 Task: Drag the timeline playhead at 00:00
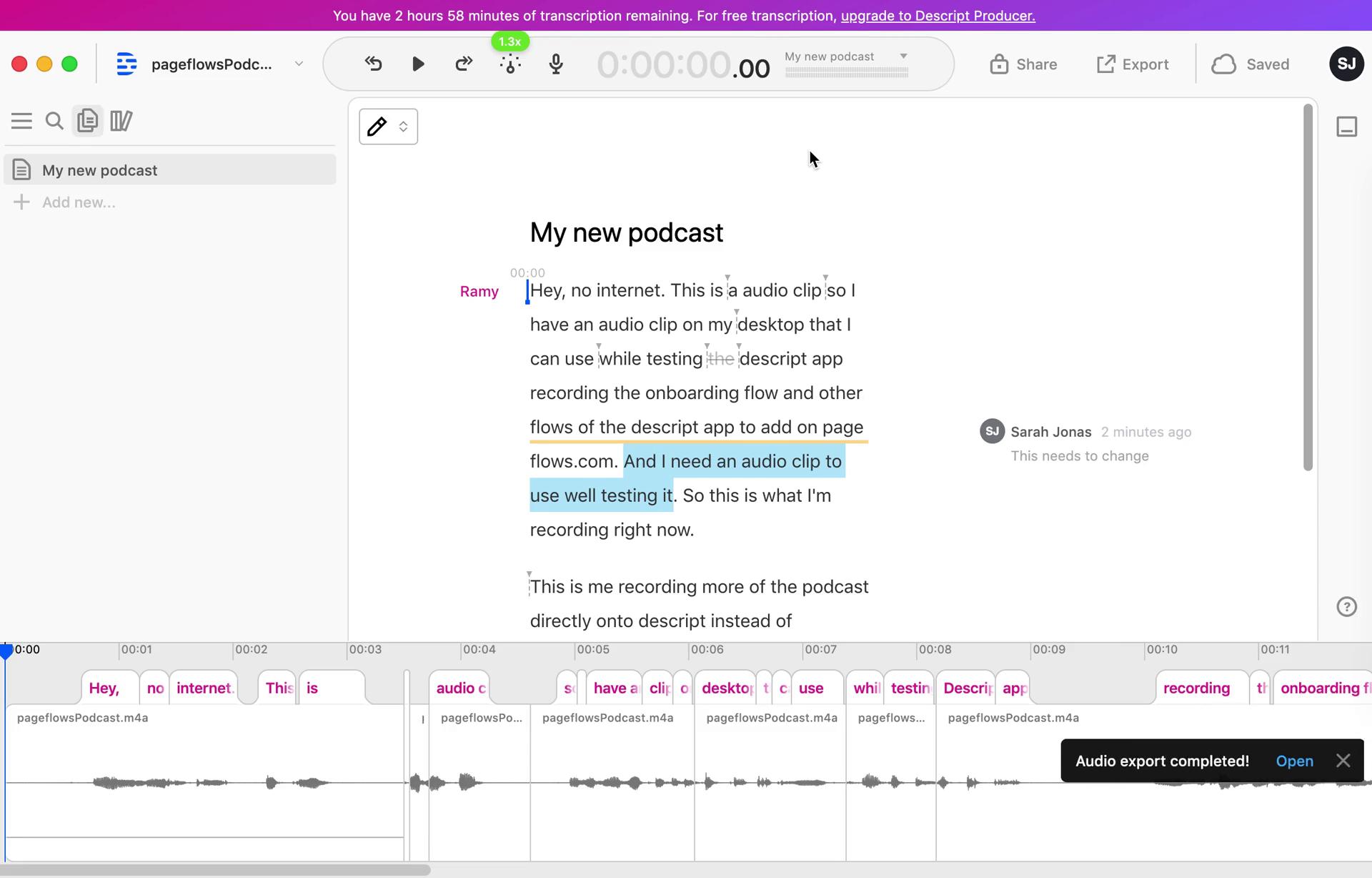click(x=5, y=648)
